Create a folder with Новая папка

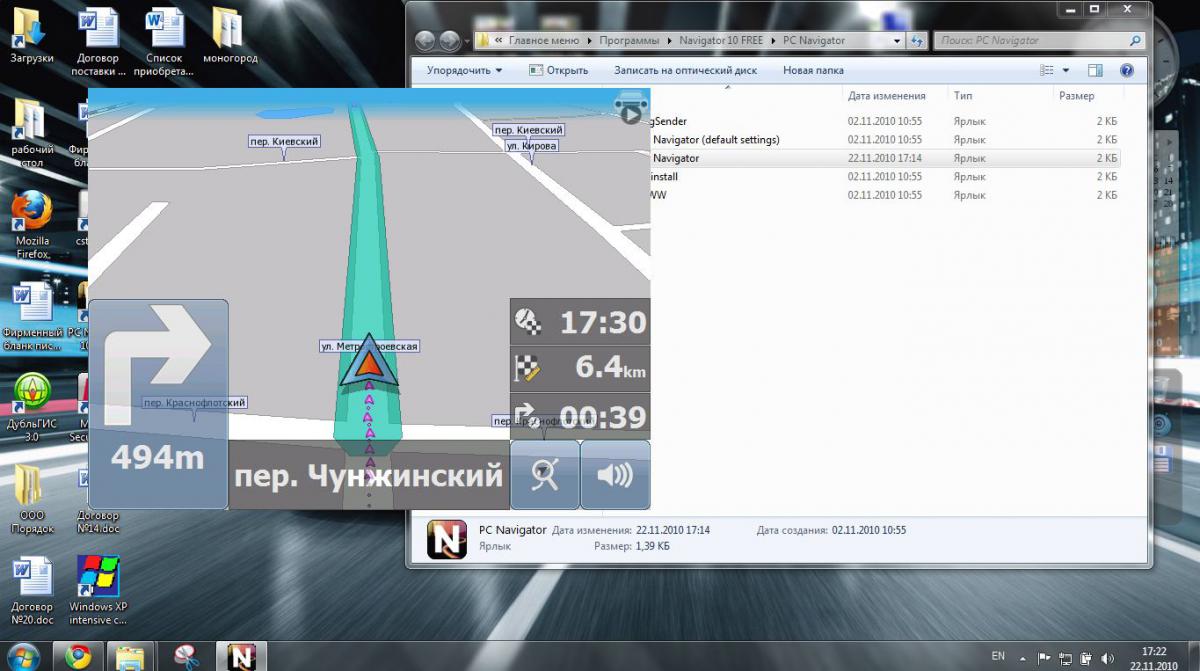point(813,71)
